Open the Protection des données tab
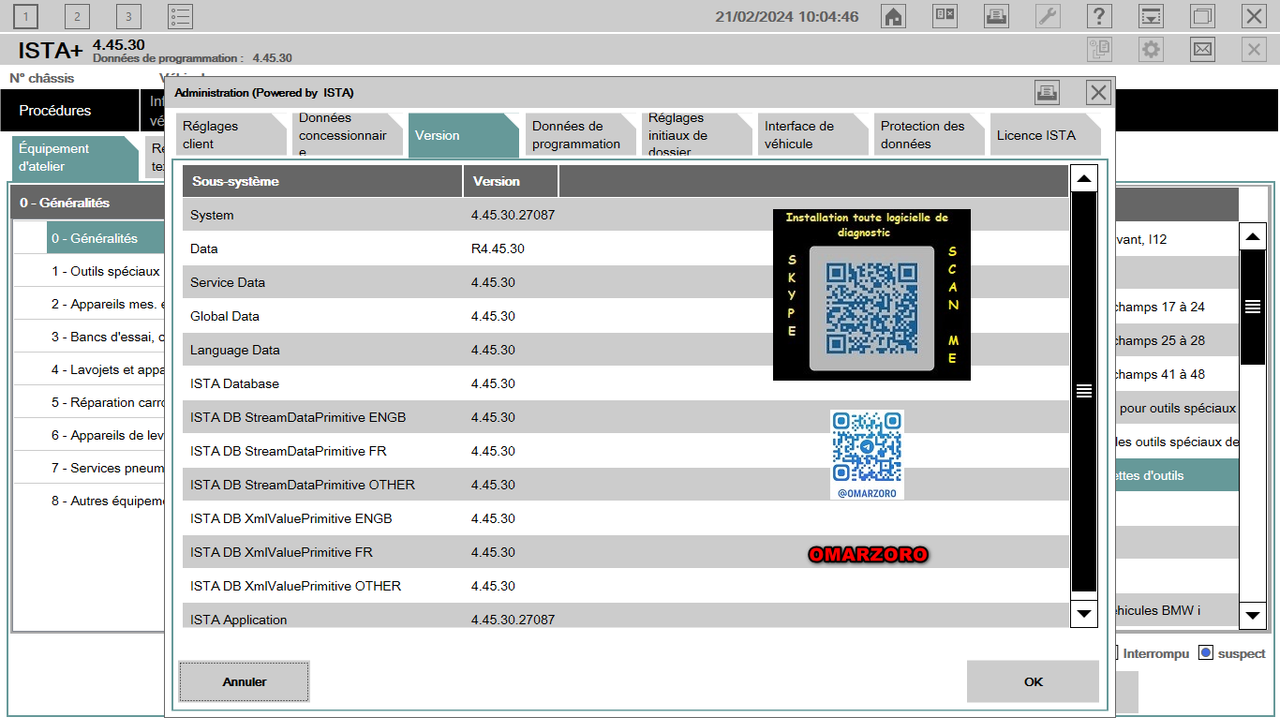The width and height of the screenshot is (1280, 720). pyautogui.click(x=928, y=135)
